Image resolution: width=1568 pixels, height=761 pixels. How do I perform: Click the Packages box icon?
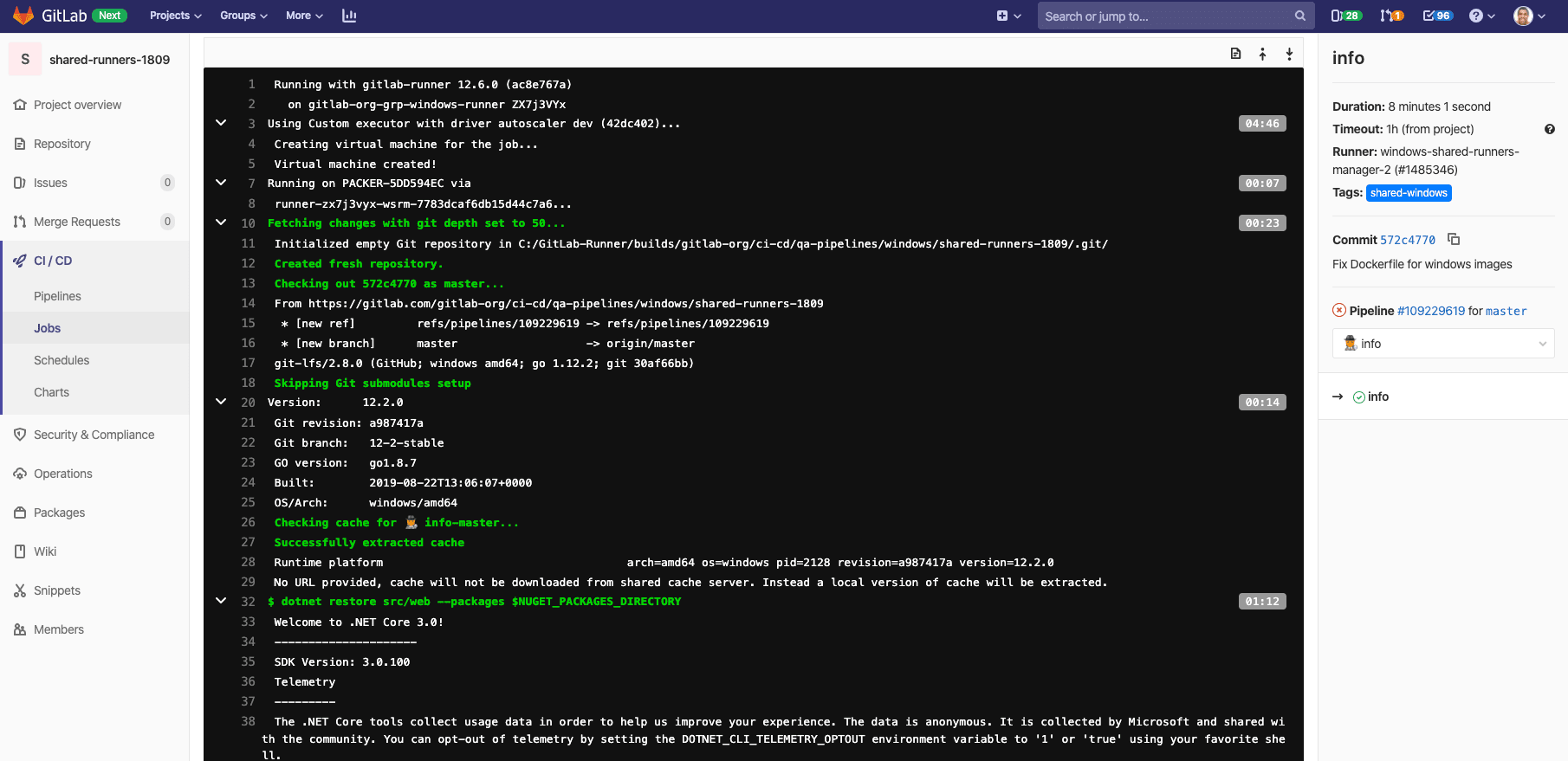(x=20, y=513)
